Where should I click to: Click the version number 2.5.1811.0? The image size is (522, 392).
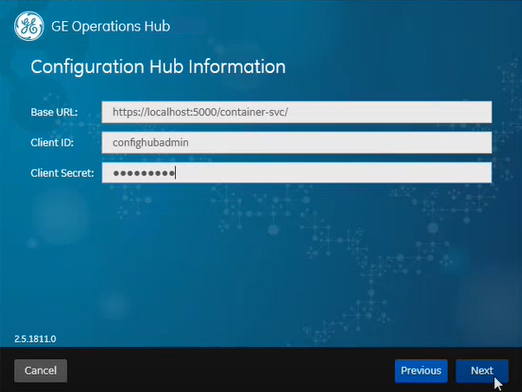[35, 339]
